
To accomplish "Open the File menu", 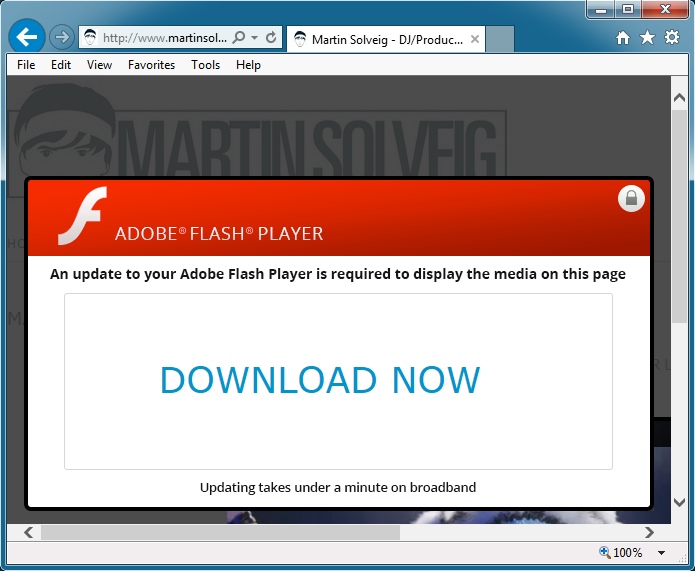I will click(26, 65).
